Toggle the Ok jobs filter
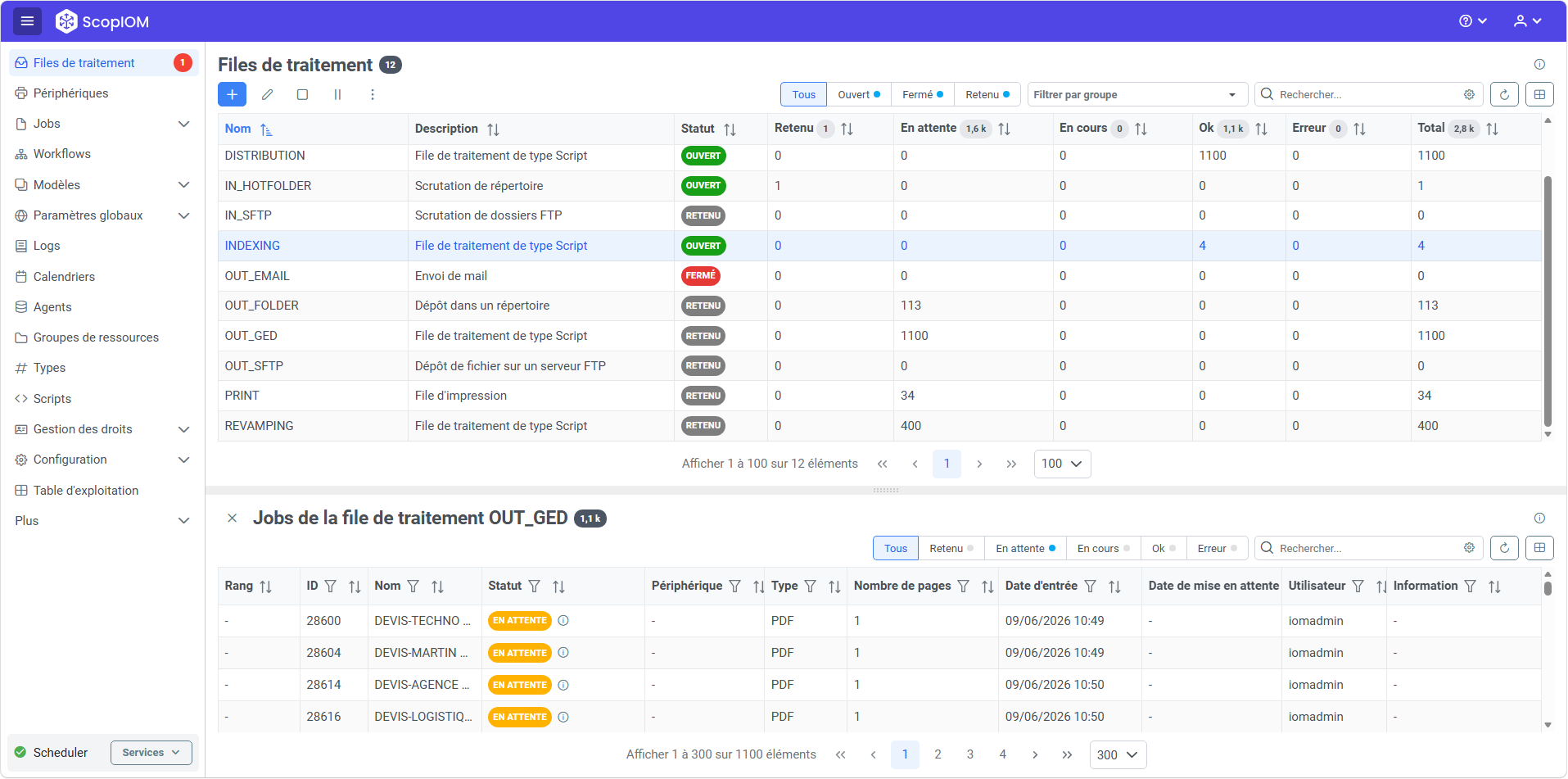This screenshot has width=1568, height=779. [1164, 548]
